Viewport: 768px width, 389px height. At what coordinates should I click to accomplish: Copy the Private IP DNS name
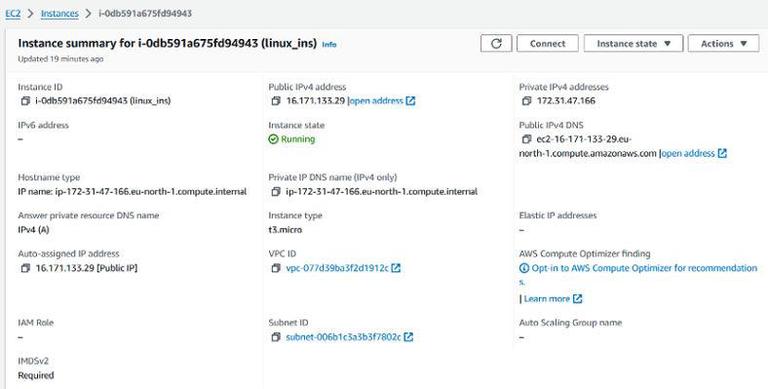276,192
